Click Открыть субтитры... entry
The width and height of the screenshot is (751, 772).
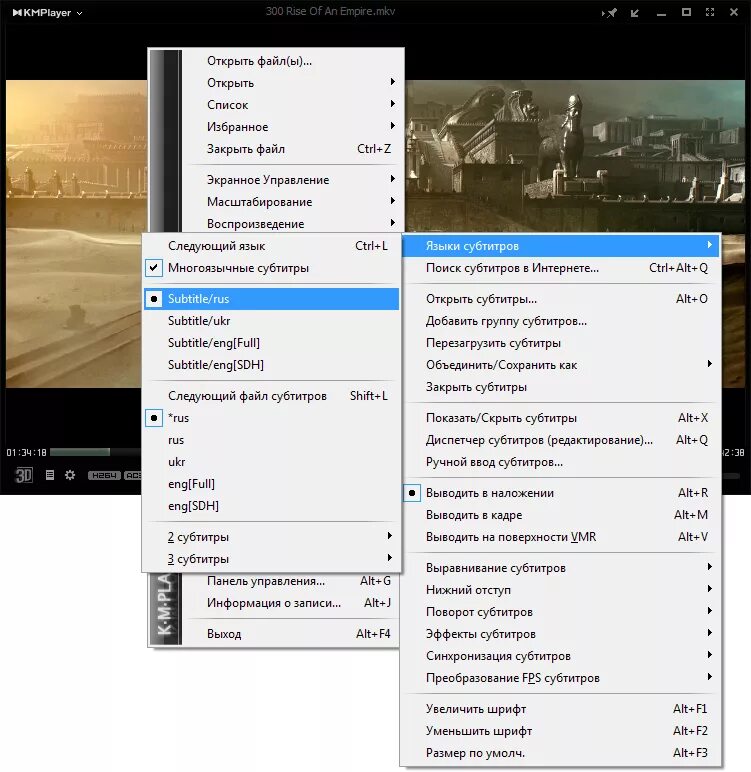[560, 299]
